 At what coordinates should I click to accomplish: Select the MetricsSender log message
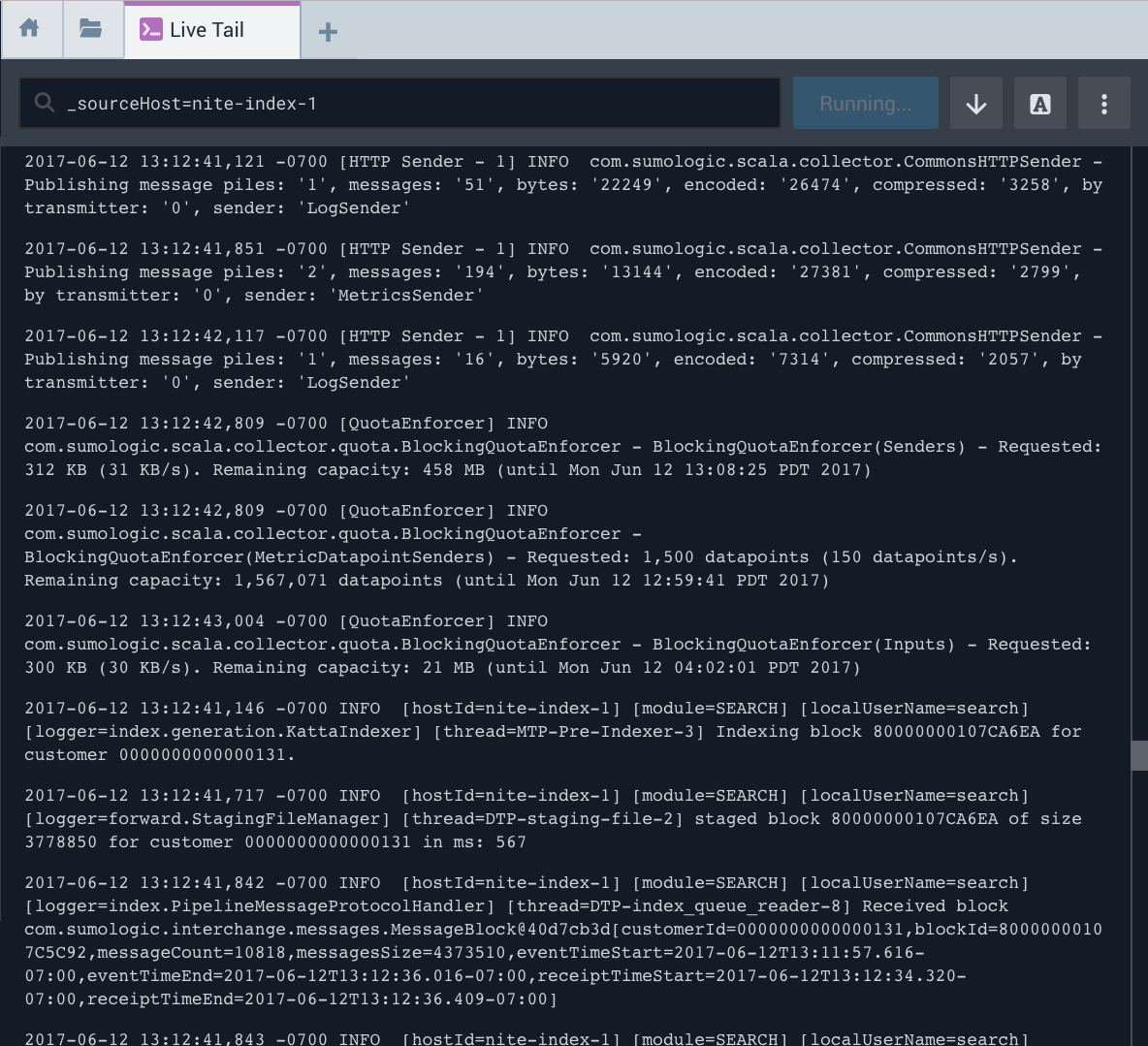(562, 272)
